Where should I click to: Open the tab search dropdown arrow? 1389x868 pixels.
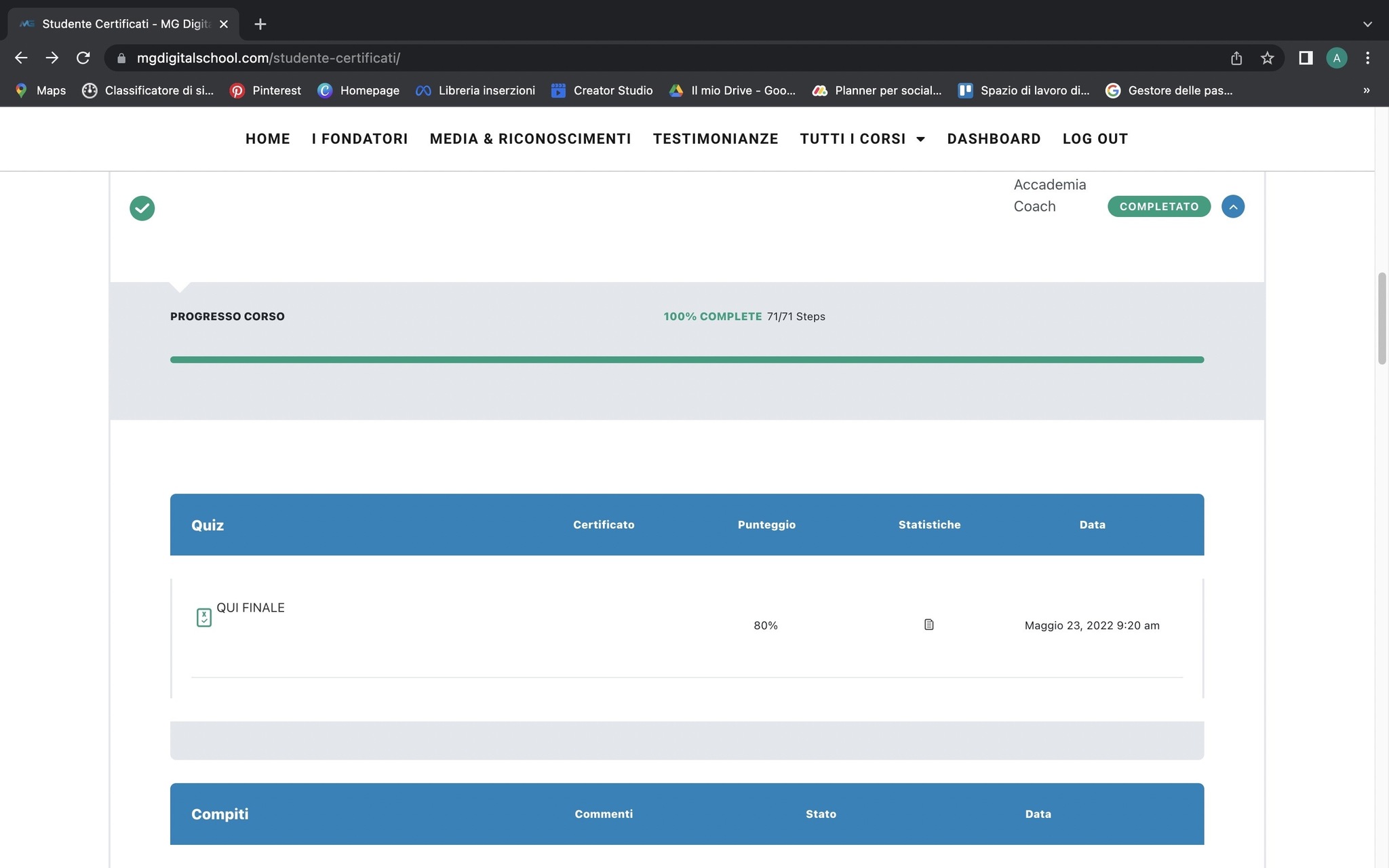(x=1367, y=24)
